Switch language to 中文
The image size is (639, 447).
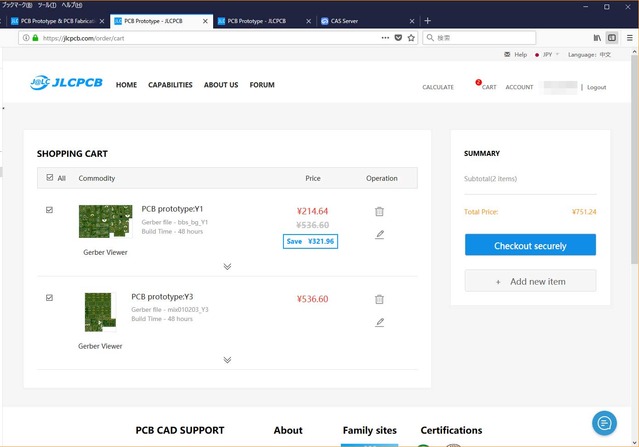605,55
